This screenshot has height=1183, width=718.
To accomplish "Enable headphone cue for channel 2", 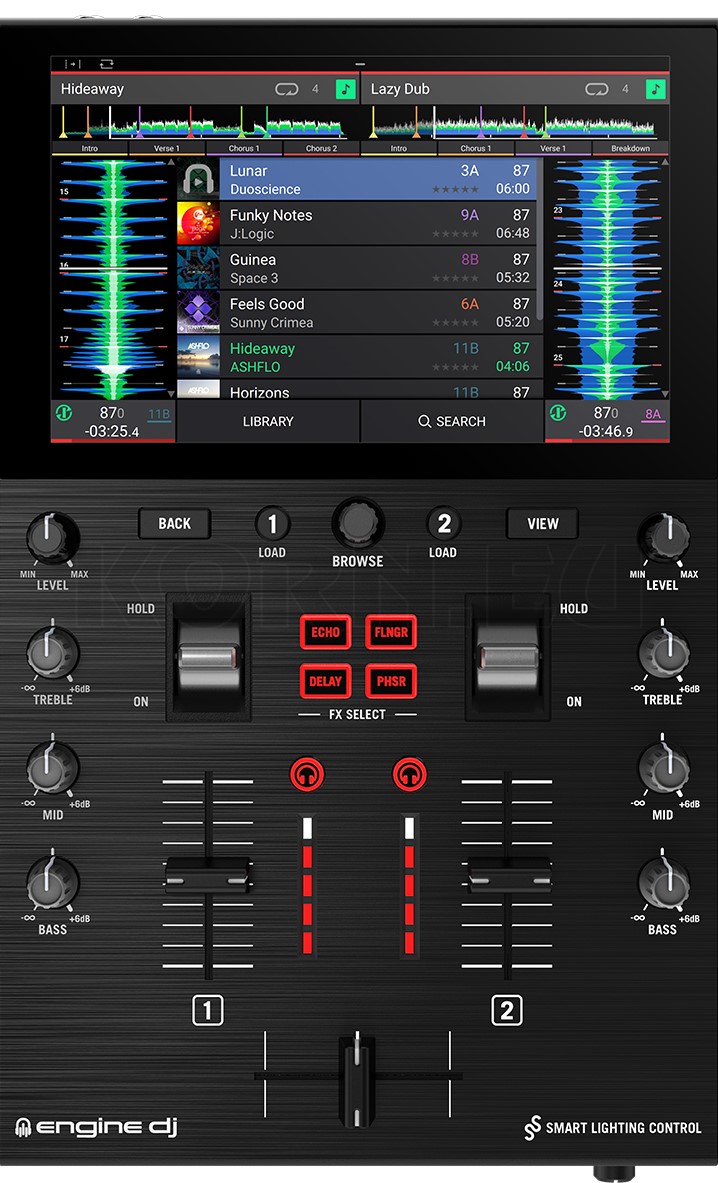I will (410, 774).
